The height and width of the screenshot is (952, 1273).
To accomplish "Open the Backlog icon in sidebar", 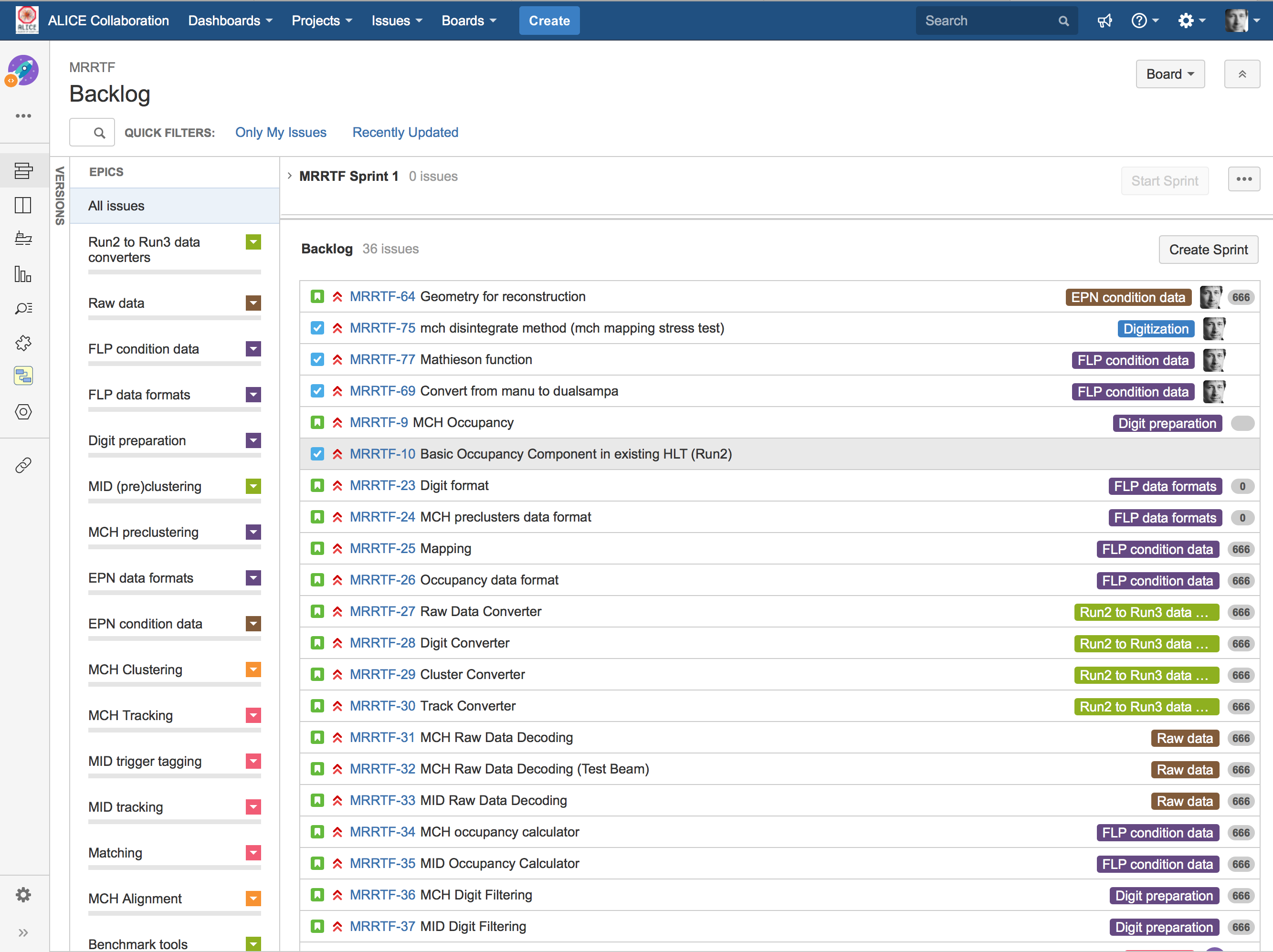I will pos(23,171).
